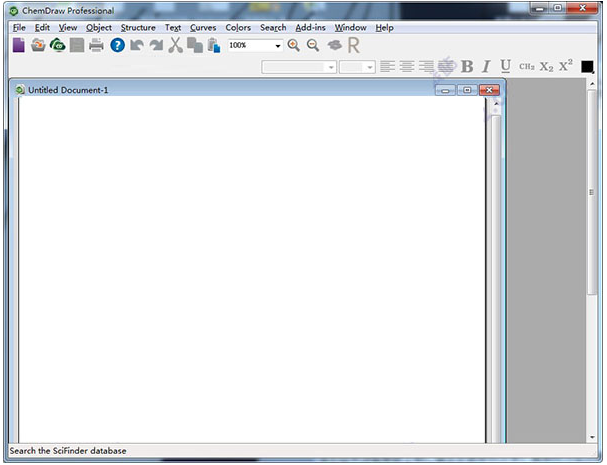The image size is (607, 465).
Task: Open the File menu
Action: (19, 28)
